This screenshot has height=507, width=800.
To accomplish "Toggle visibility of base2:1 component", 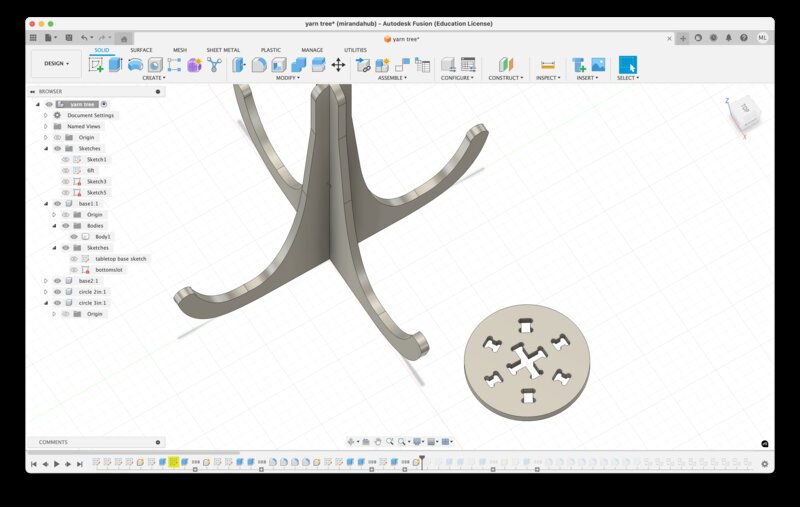I will click(57, 280).
